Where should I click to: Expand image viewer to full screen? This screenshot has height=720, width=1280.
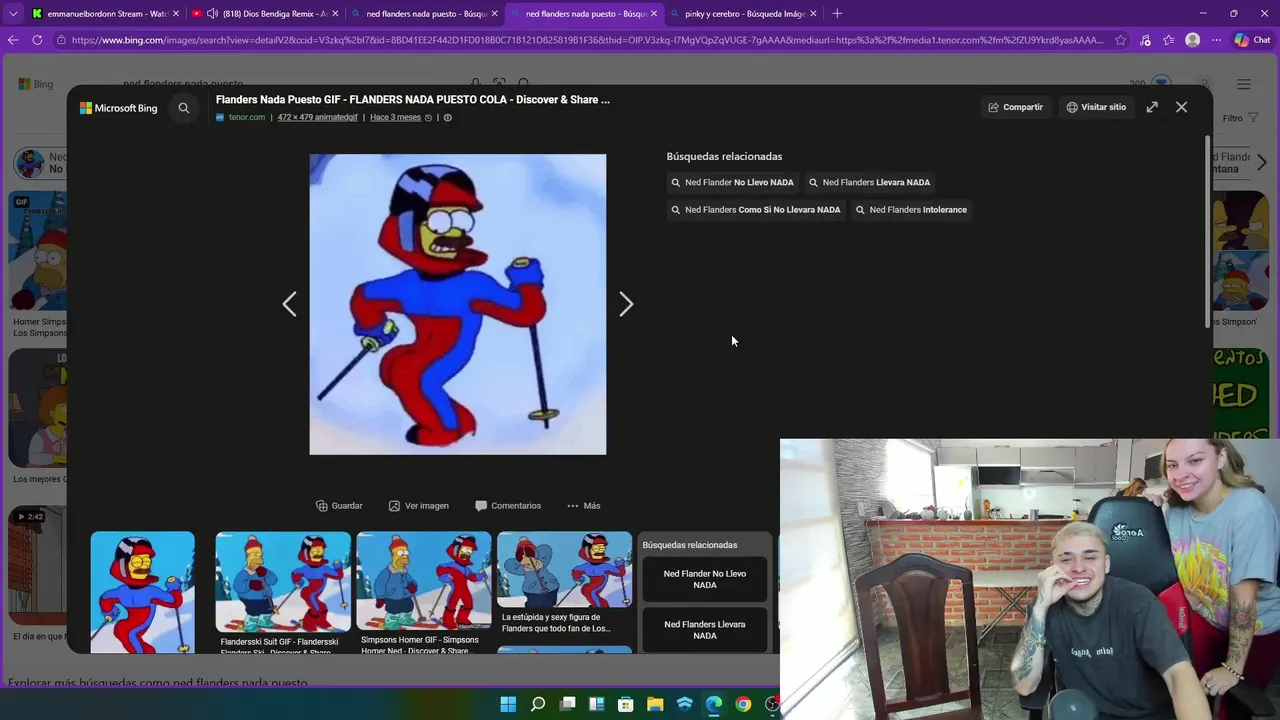click(x=1152, y=107)
